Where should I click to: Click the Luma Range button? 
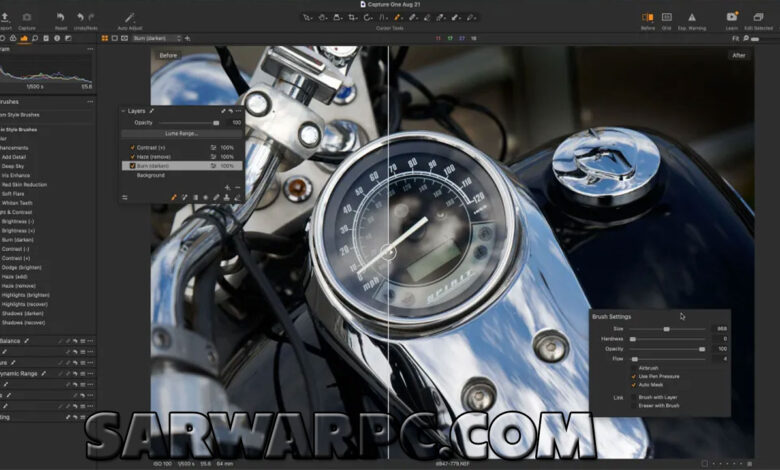[x=181, y=134]
